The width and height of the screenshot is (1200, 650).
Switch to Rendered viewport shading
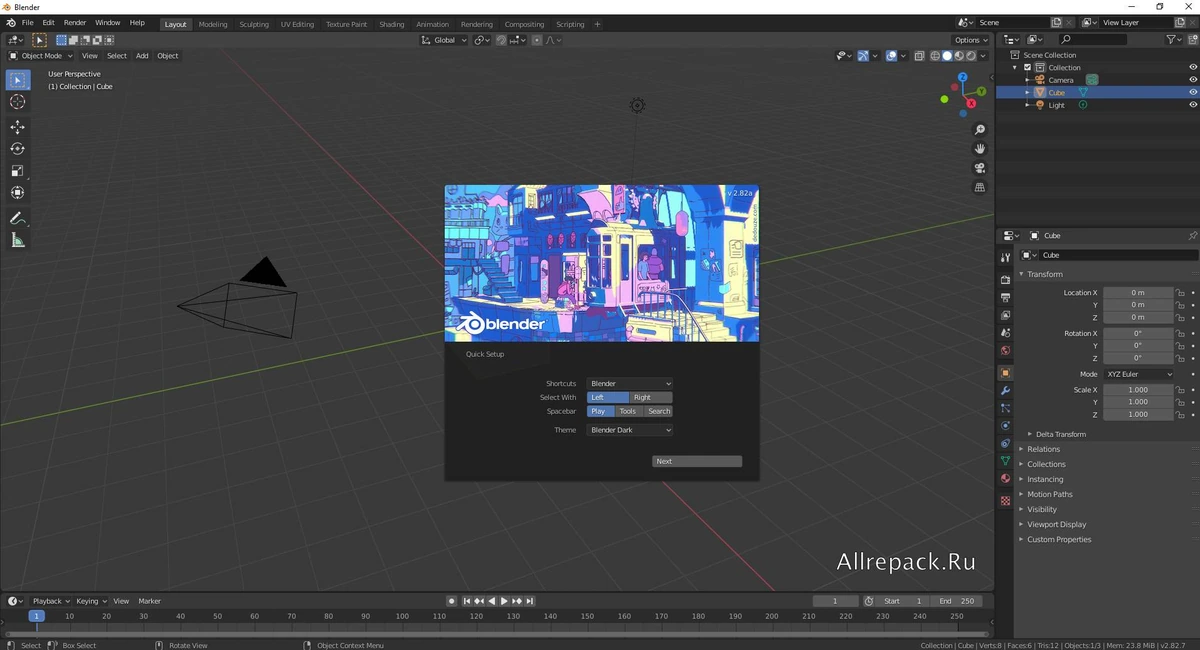[x=971, y=56]
